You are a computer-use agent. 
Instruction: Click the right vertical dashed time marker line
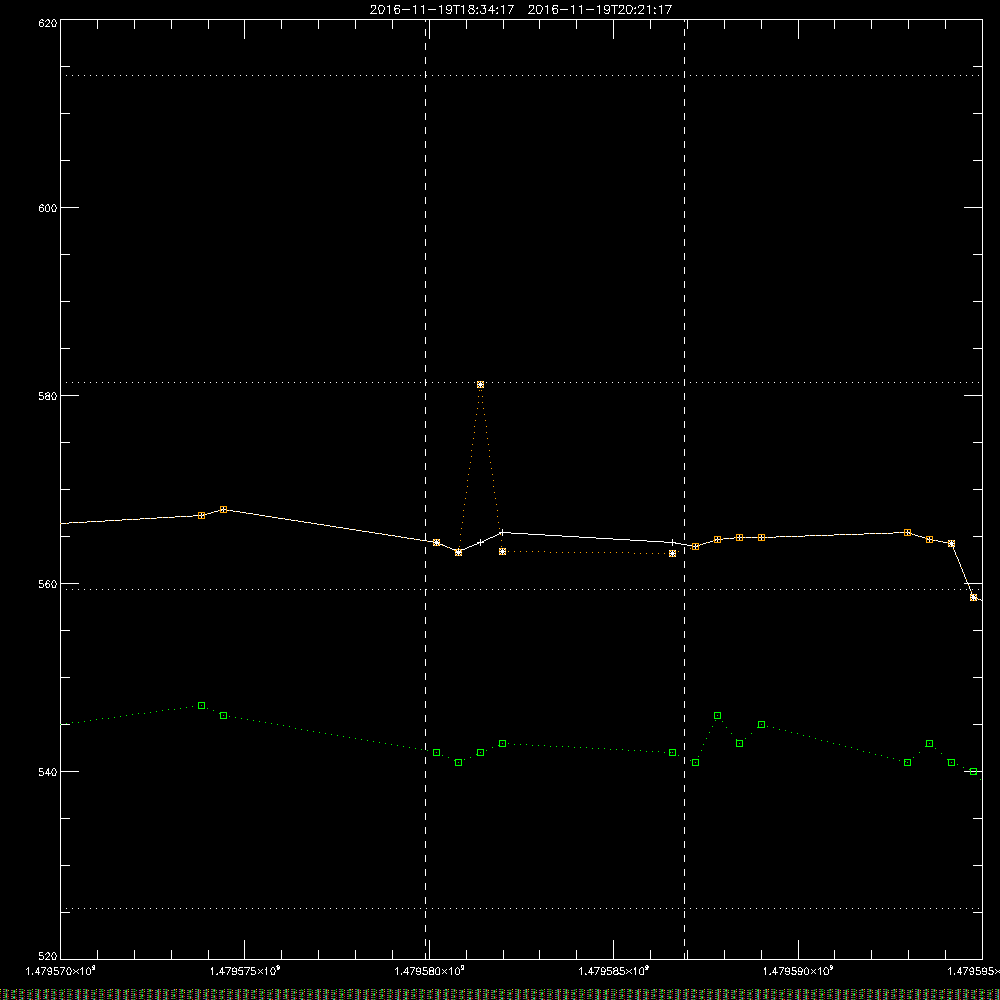point(684,489)
